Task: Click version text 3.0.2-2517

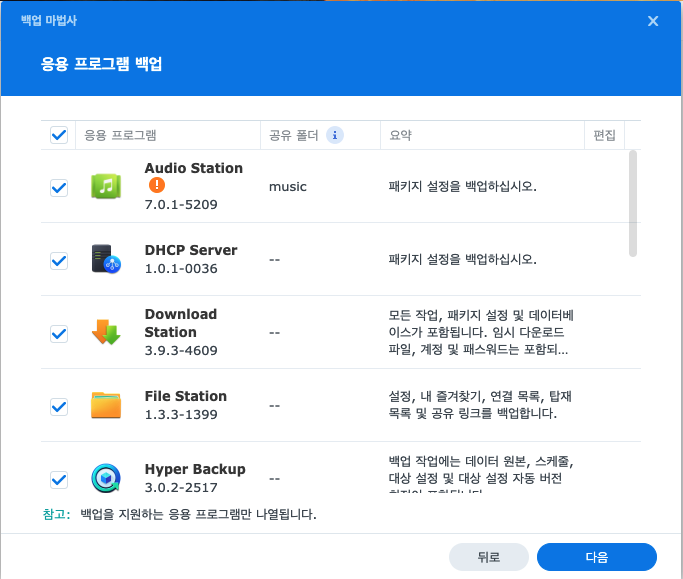Action: [x=181, y=488]
